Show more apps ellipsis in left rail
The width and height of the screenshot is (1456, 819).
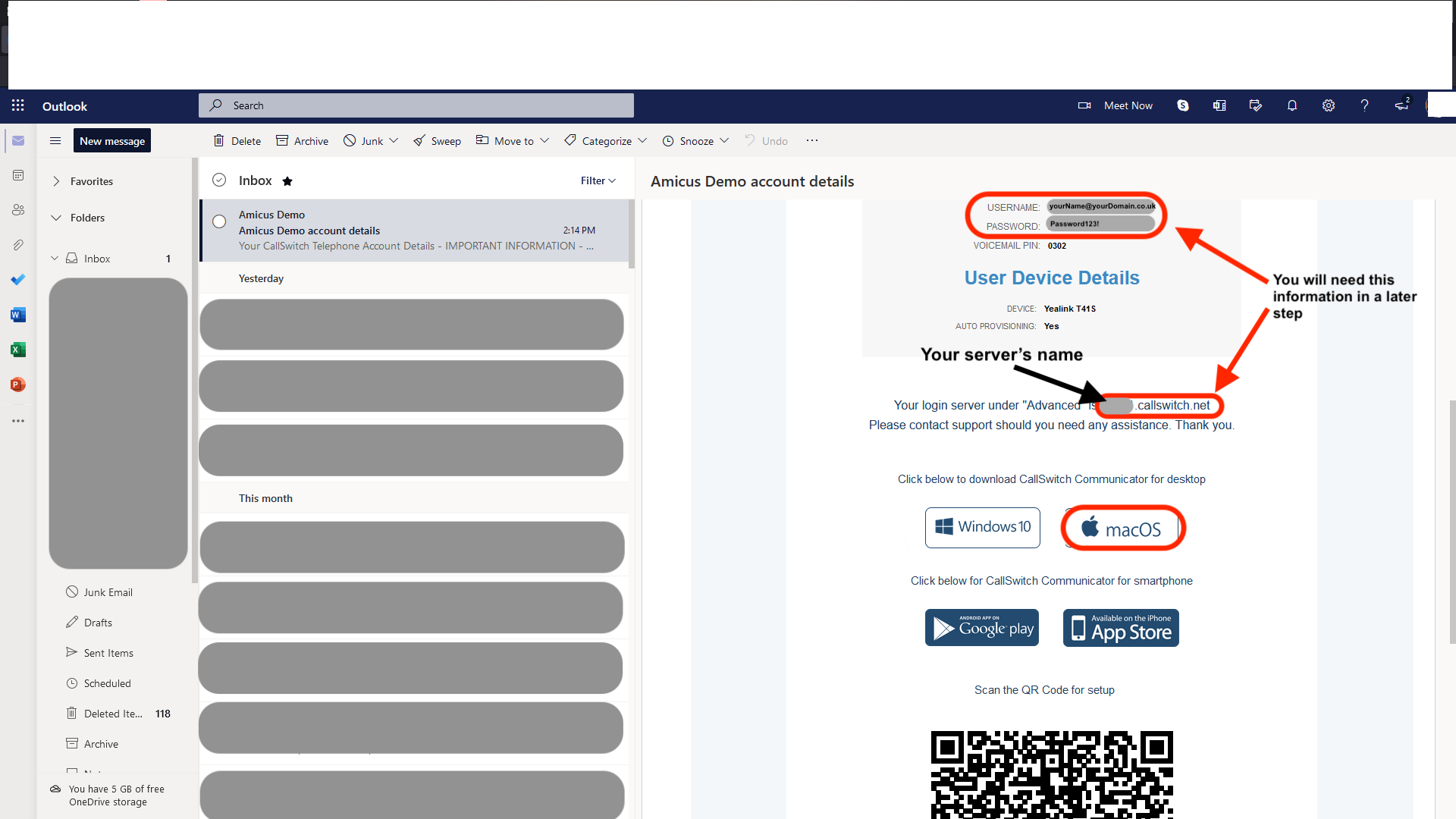18,421
